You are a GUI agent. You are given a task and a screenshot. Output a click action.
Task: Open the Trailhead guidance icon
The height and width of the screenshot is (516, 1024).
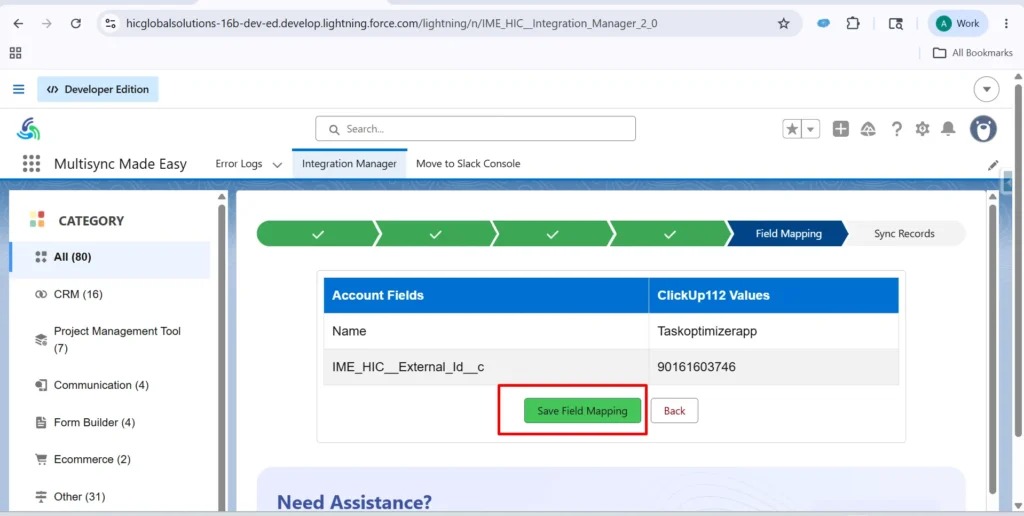[868, 129]
